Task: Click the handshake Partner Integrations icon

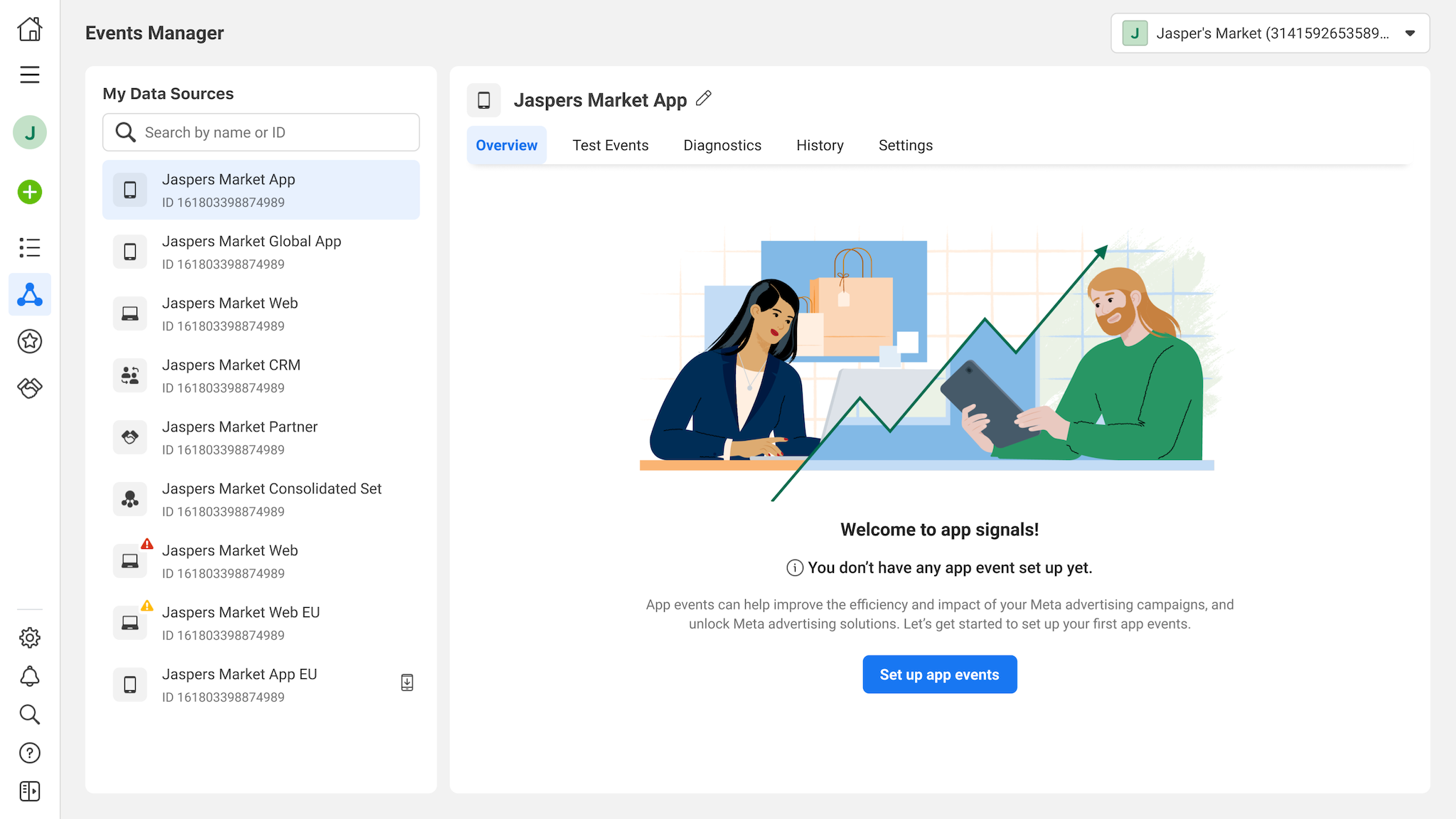Action: click(30, 387)
